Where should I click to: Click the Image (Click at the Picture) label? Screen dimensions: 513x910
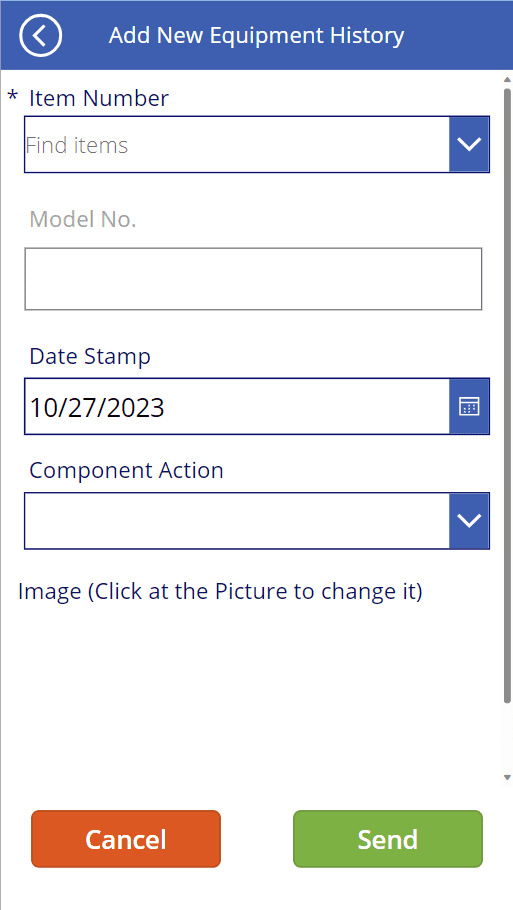(220, 591)
